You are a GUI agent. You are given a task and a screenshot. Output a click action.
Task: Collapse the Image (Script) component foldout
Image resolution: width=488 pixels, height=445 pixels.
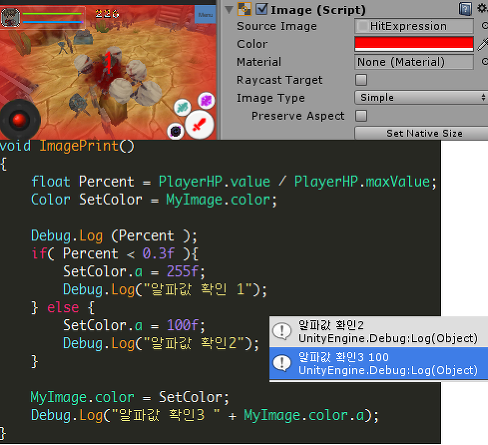point(229,9)
